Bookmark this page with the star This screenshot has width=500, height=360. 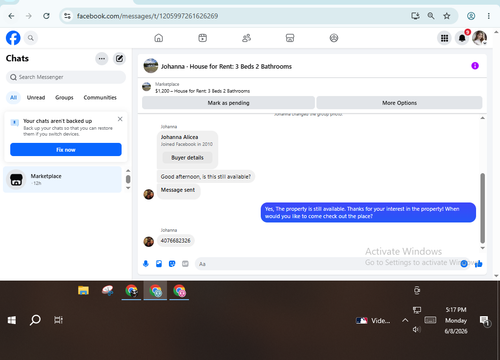(447, 16)
